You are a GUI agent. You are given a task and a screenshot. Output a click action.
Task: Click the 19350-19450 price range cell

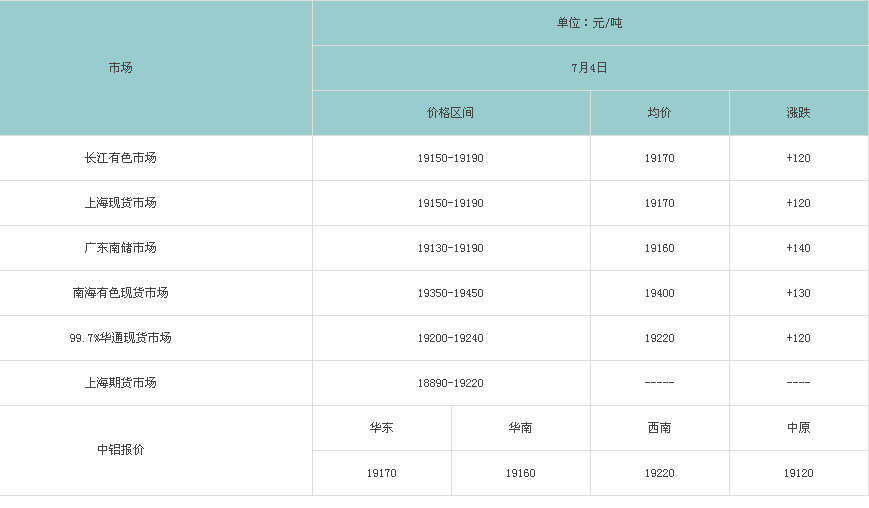pos(450,293)
